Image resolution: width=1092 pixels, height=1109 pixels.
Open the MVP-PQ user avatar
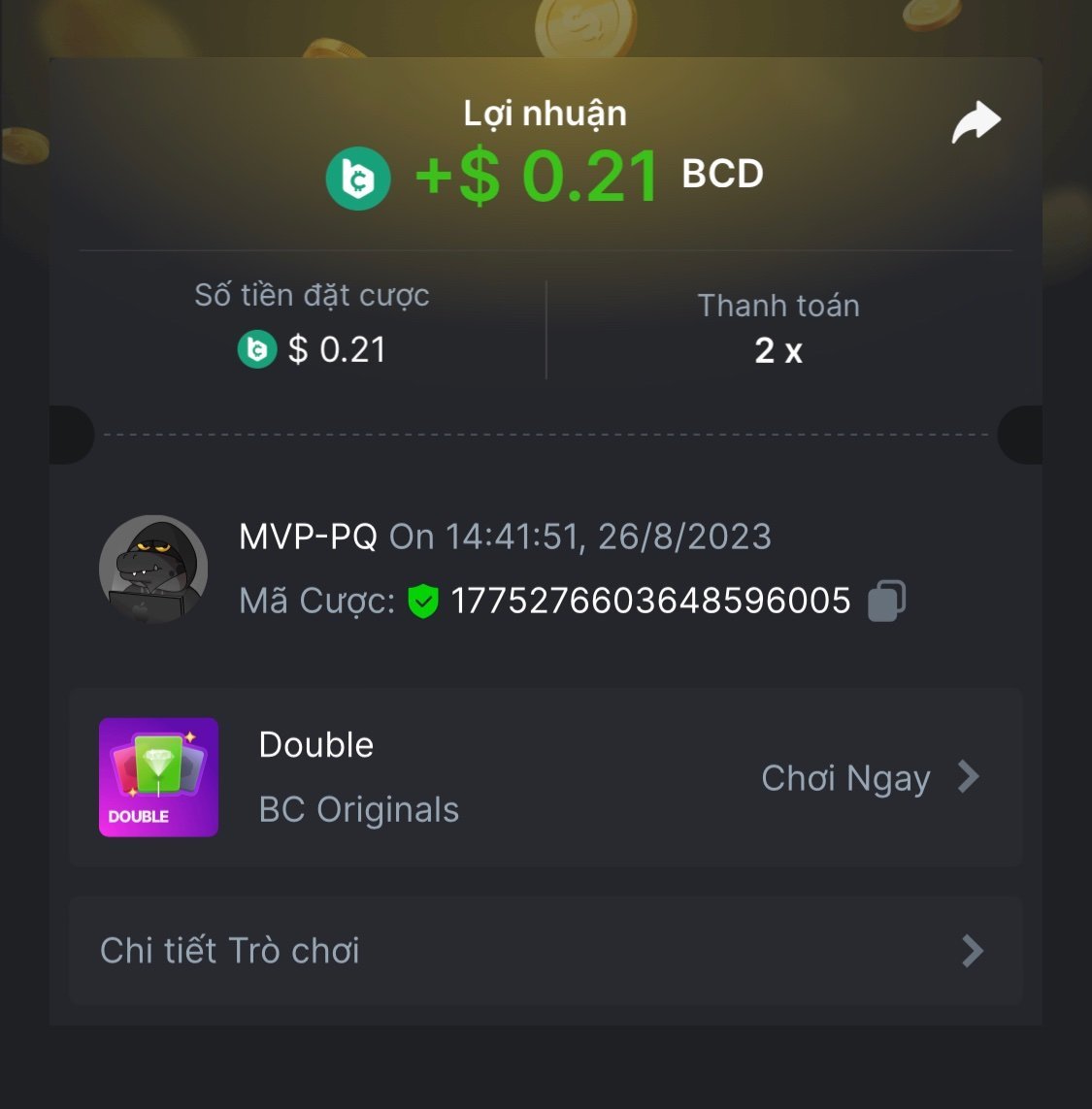tap(153, 569)
